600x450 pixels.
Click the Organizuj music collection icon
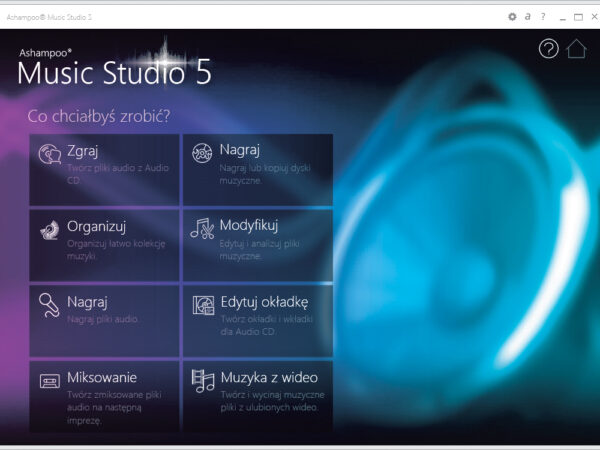click(x=50, y=229)
